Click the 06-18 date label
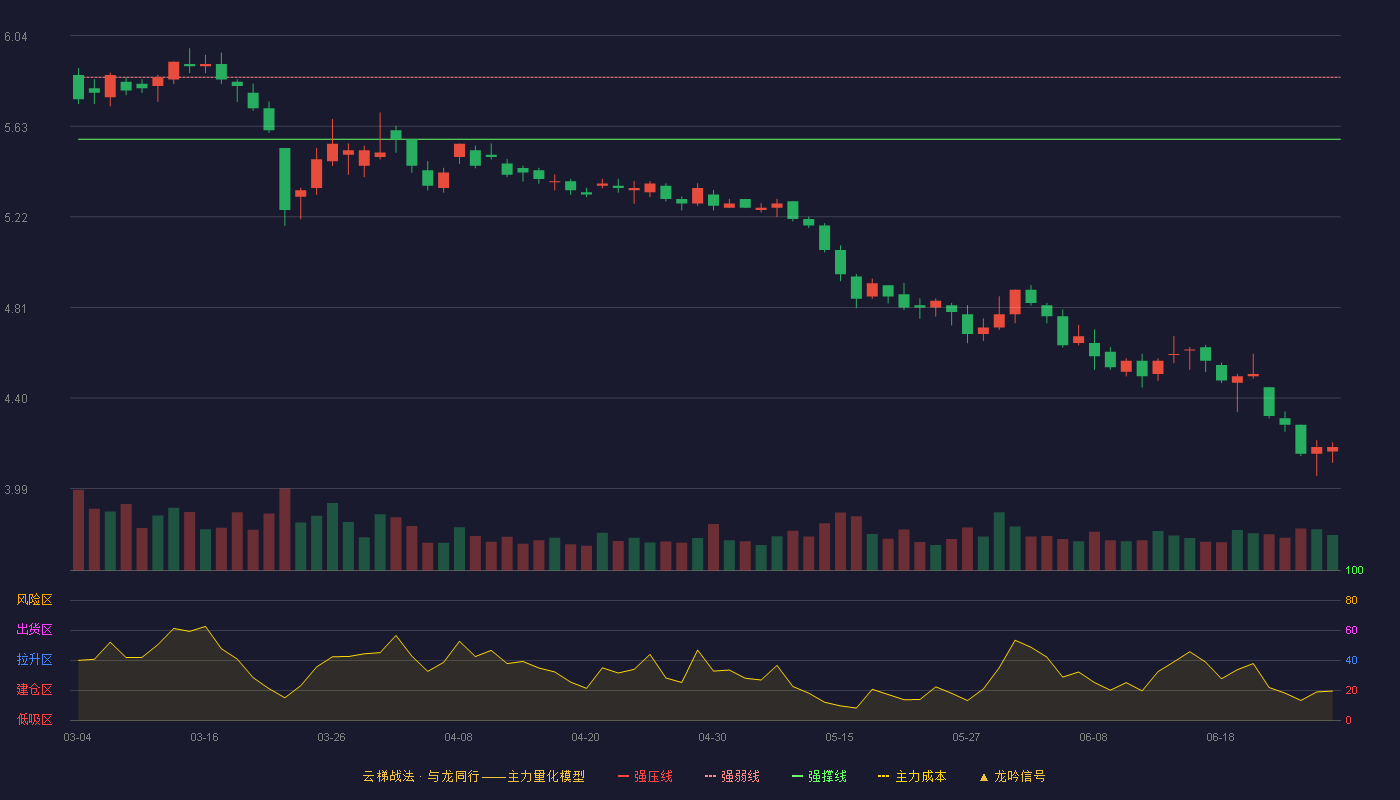Screen dimensions: 1400x800 point(1221,737)
